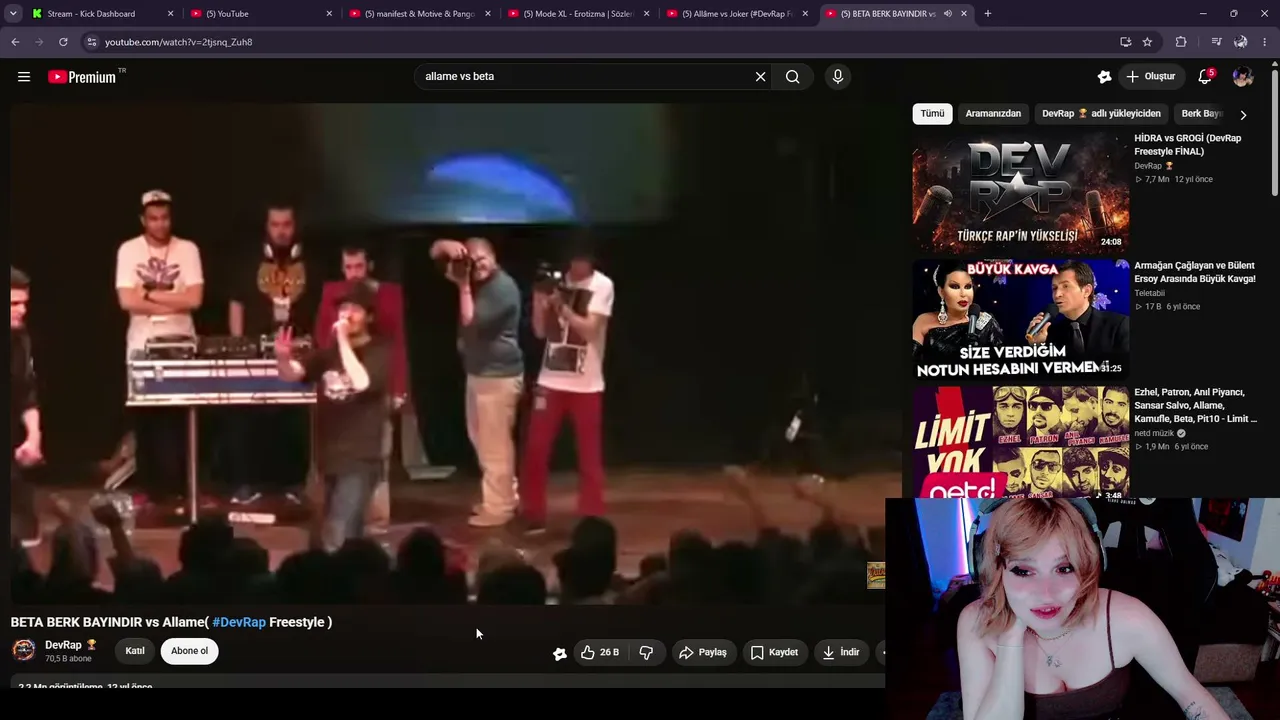Switch to the Stream - Kick Dashboard tab

pos(103,14)
